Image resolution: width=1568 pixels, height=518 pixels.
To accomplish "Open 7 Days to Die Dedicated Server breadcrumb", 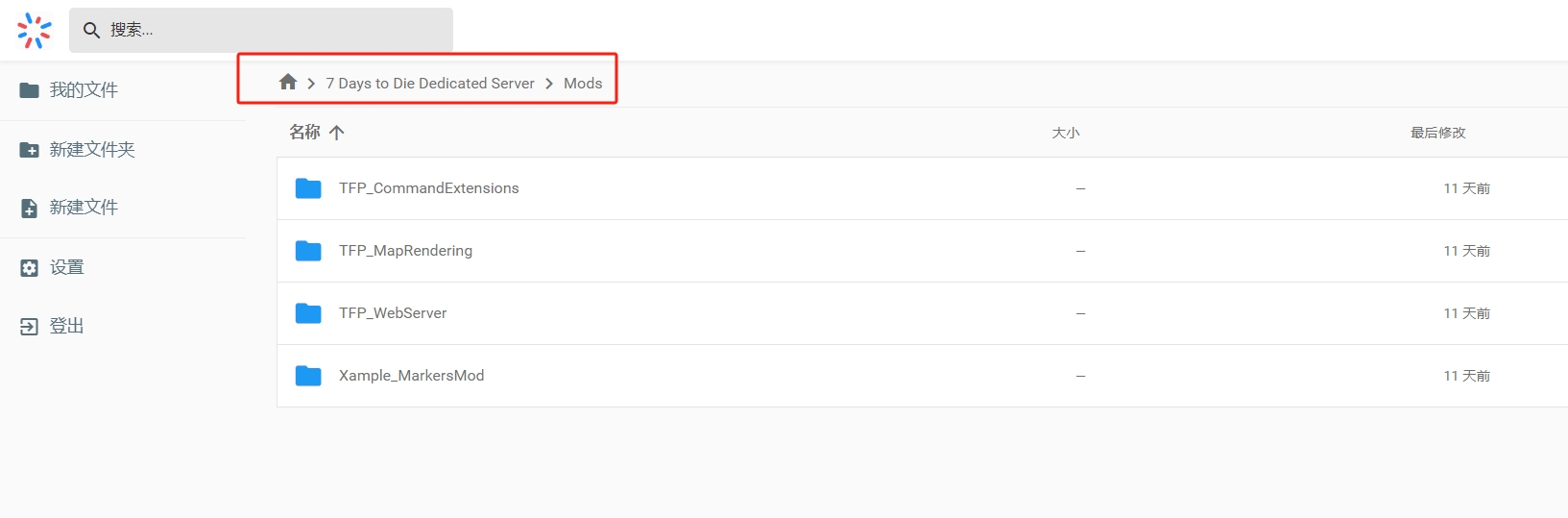I will (429, 84).
